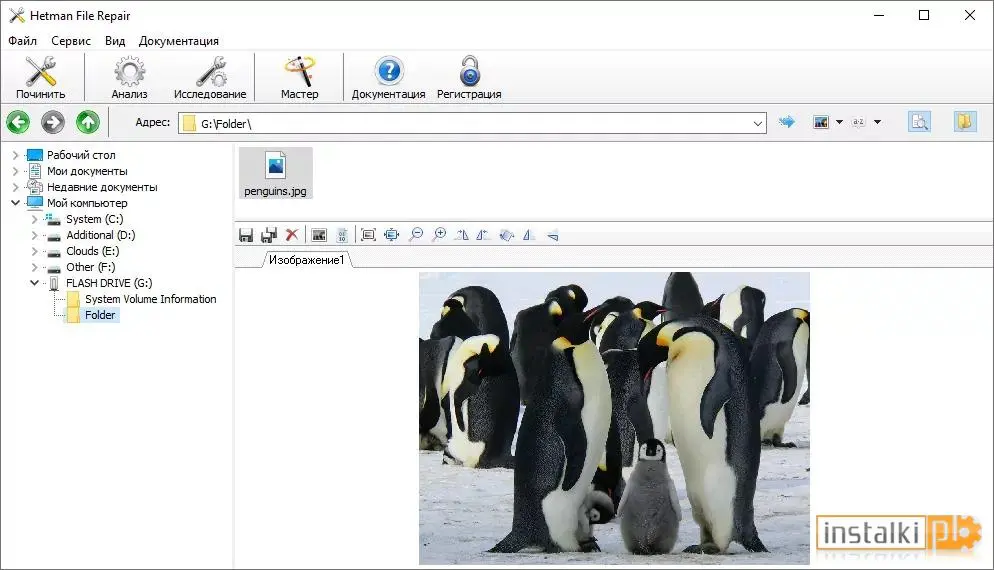Open the Документация help toolbar button

(x=389, y=77)
